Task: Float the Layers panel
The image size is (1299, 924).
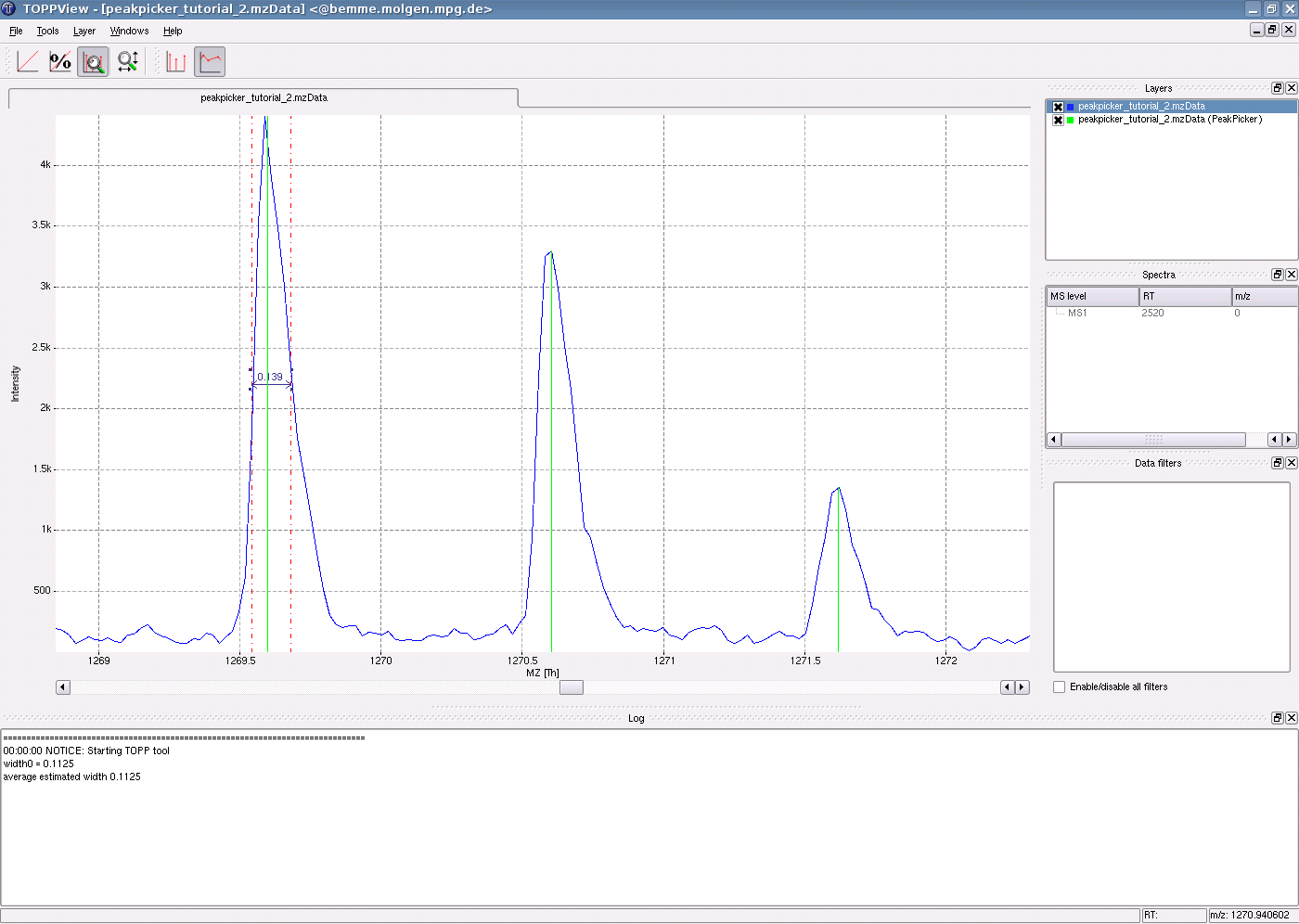Action: 1277,88
